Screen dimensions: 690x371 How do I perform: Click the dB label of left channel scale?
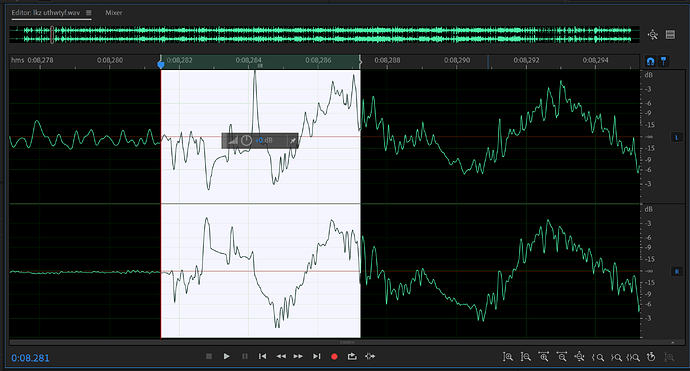[649, 75]
